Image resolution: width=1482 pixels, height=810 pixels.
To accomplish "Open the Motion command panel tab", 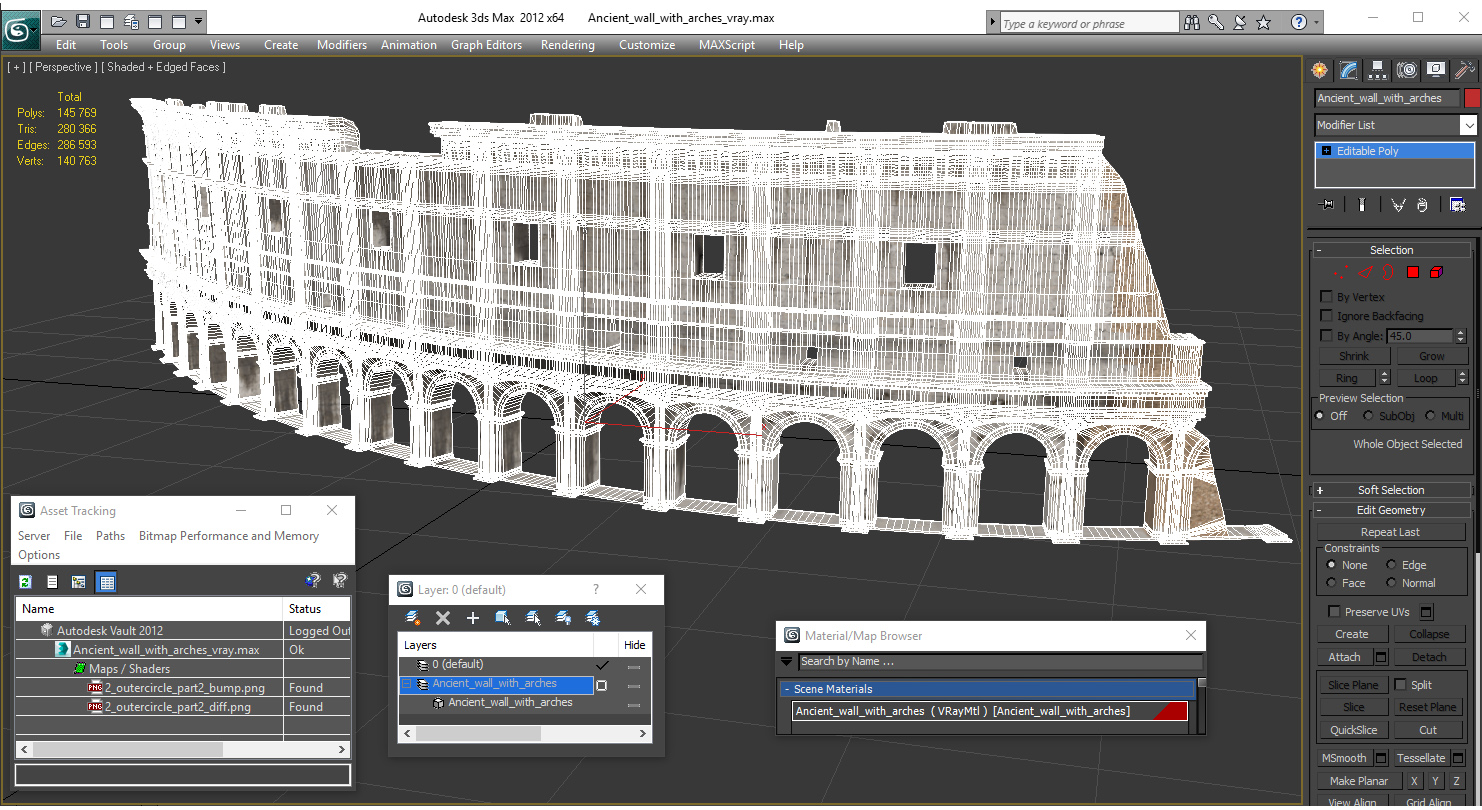I will [1407, 70].
